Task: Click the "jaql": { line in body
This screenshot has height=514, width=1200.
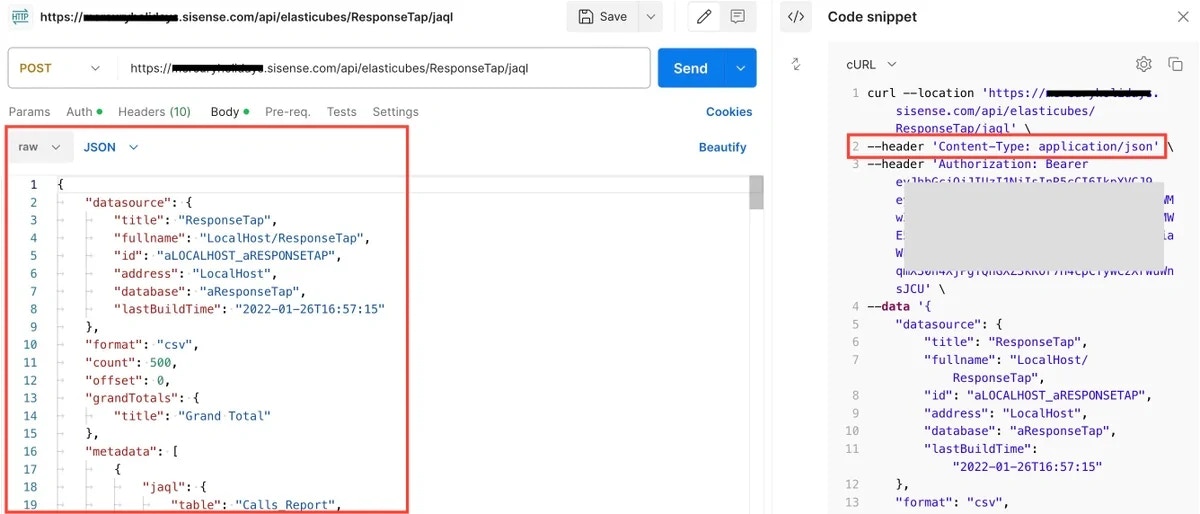Action: 175,487
